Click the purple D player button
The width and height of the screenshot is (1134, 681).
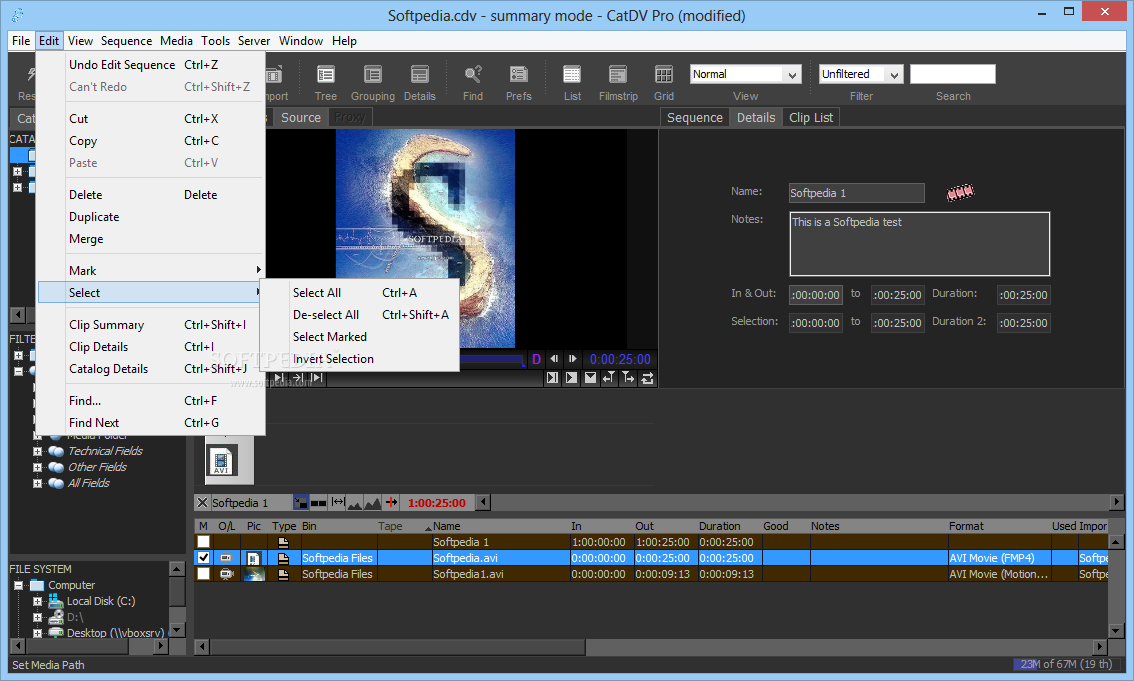536,359
